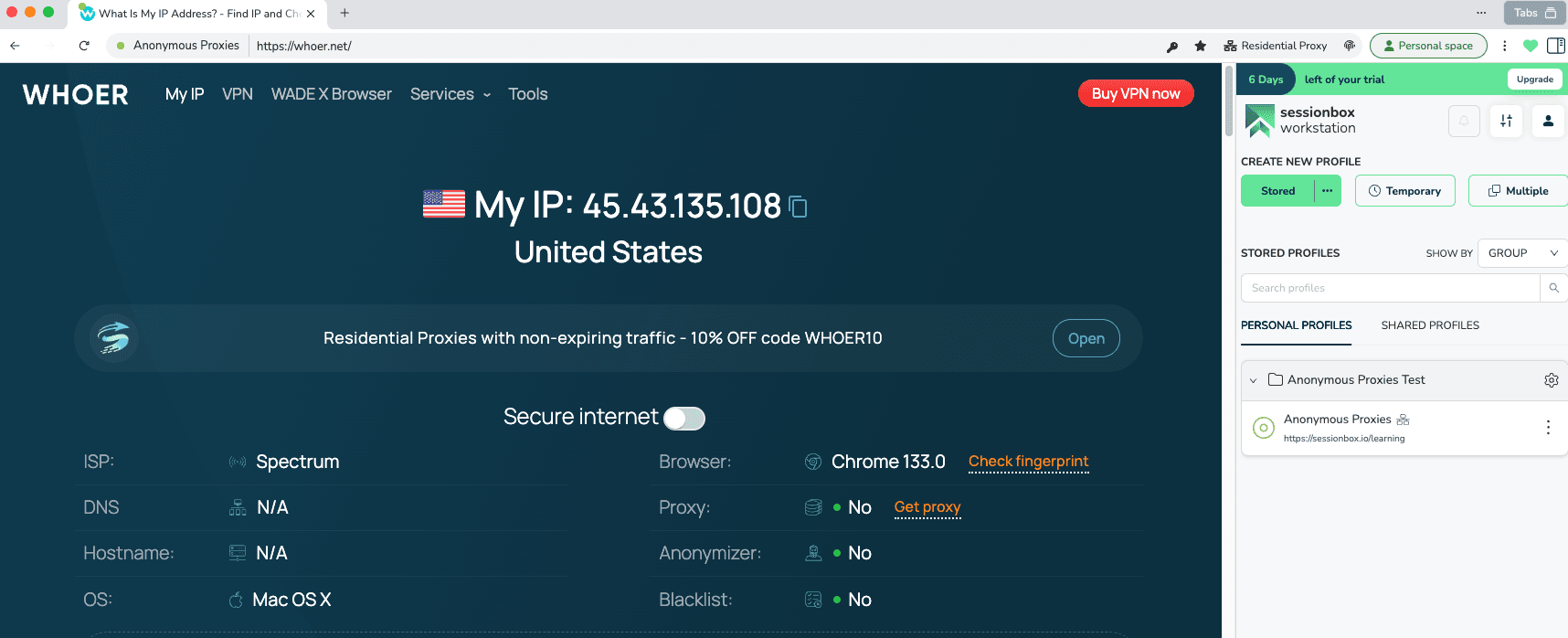Open SessionBox sliders settings icon

pyautogui.click(x=1506, y=121)
